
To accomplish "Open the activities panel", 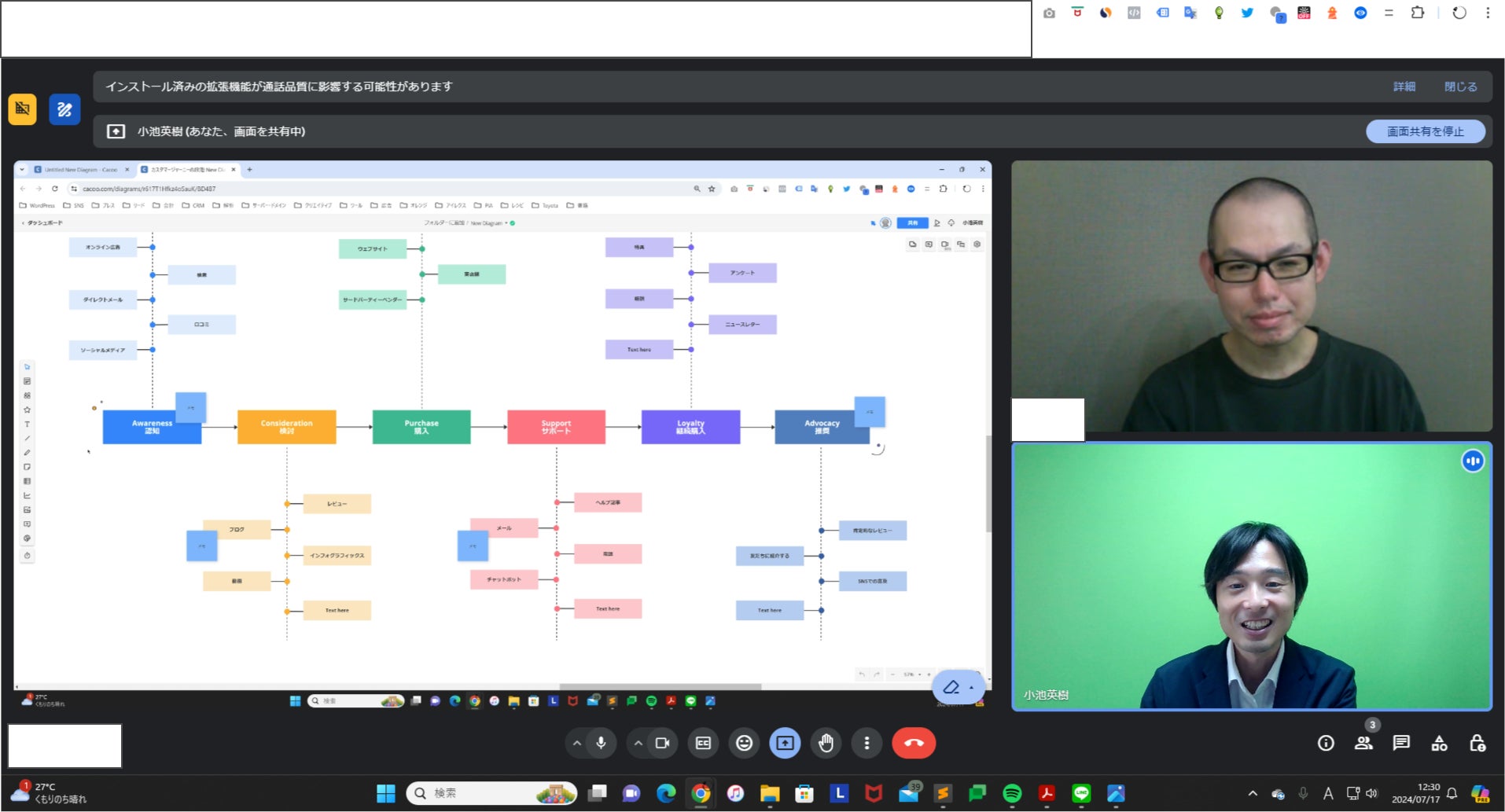I will point(1439,743).
